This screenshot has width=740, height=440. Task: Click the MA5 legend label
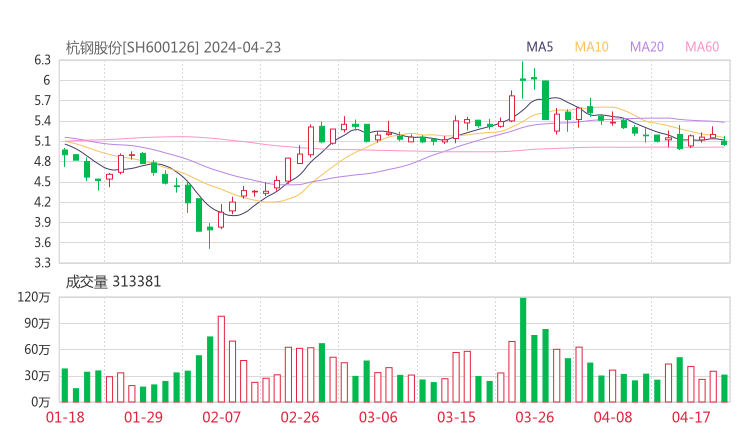pos(539,47)
